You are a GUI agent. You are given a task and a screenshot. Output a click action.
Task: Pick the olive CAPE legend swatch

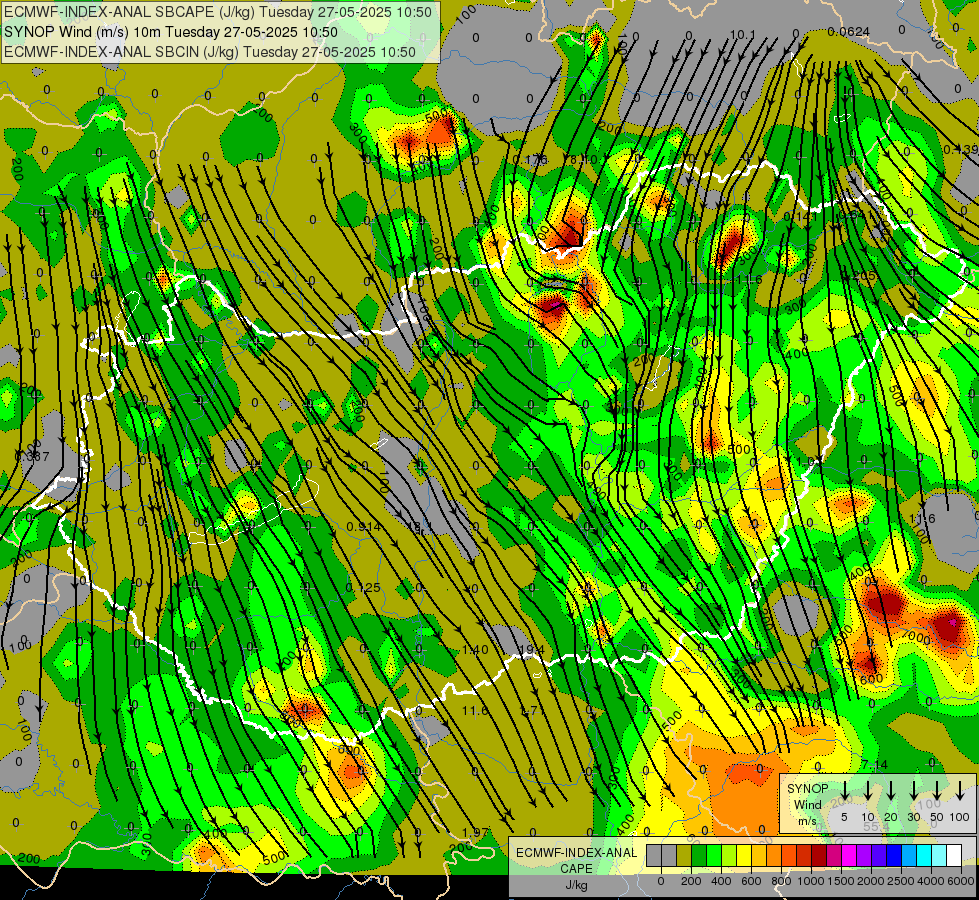click(684, 855)
